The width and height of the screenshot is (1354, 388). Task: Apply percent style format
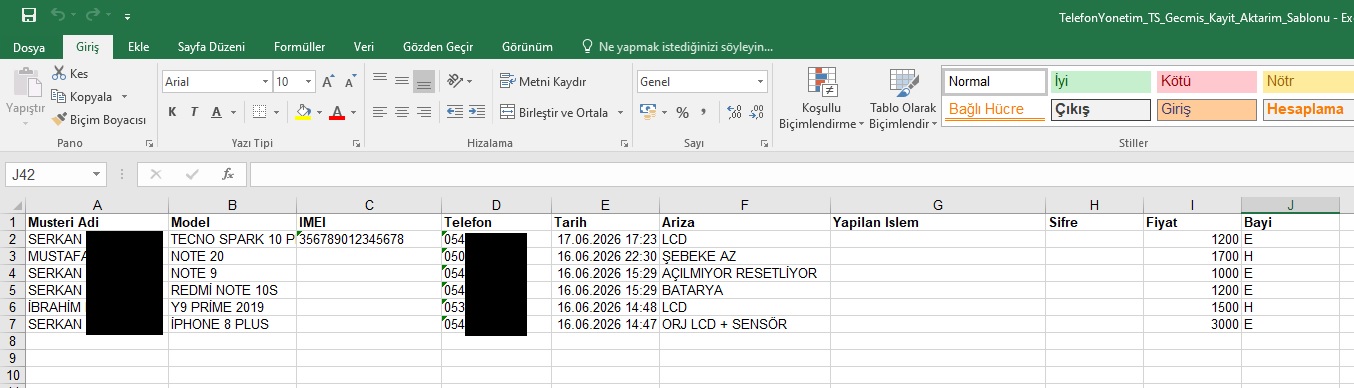click(x=683, y=112)
